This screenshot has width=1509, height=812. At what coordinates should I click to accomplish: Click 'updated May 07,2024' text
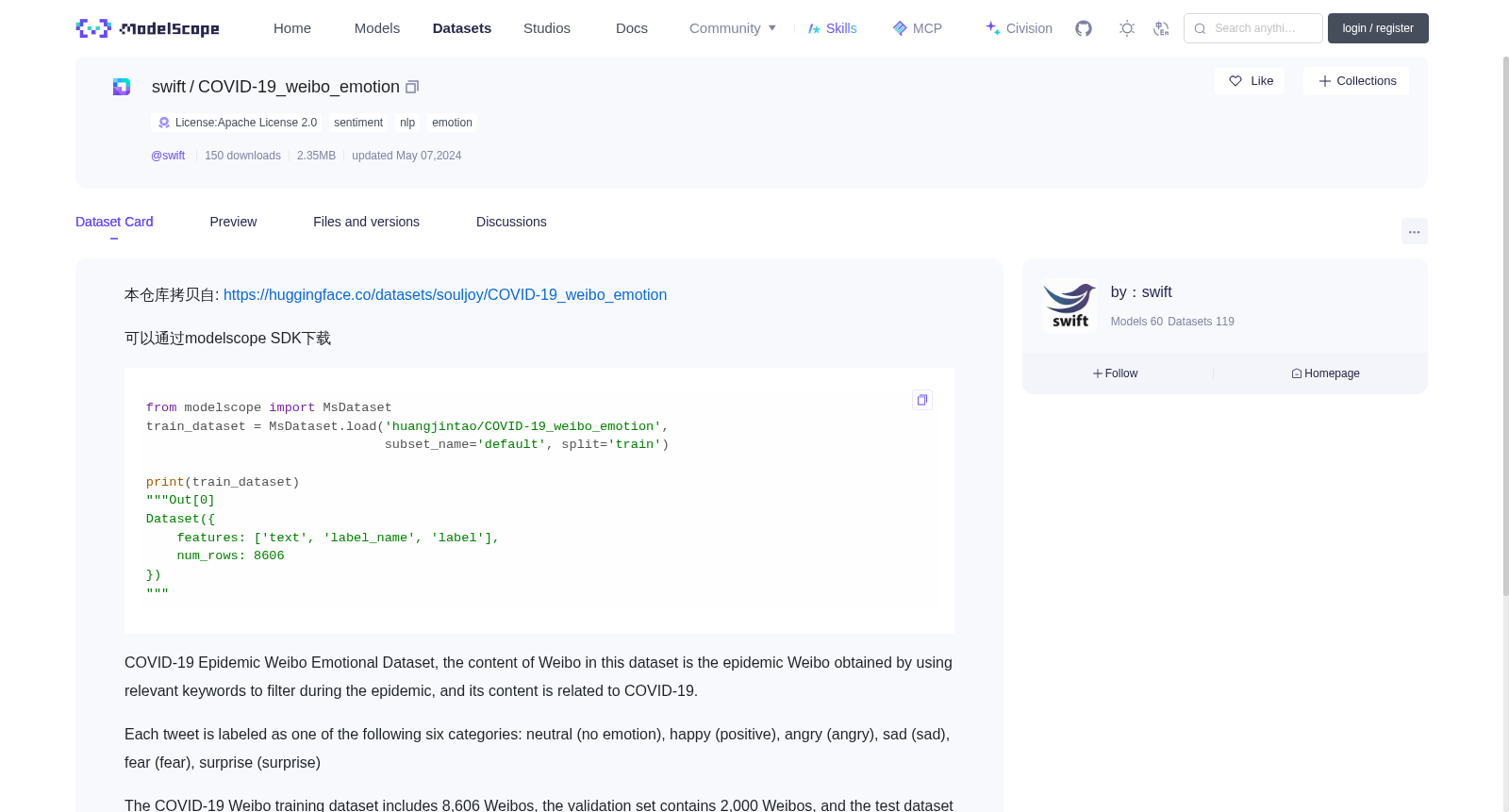click(406, 156)
